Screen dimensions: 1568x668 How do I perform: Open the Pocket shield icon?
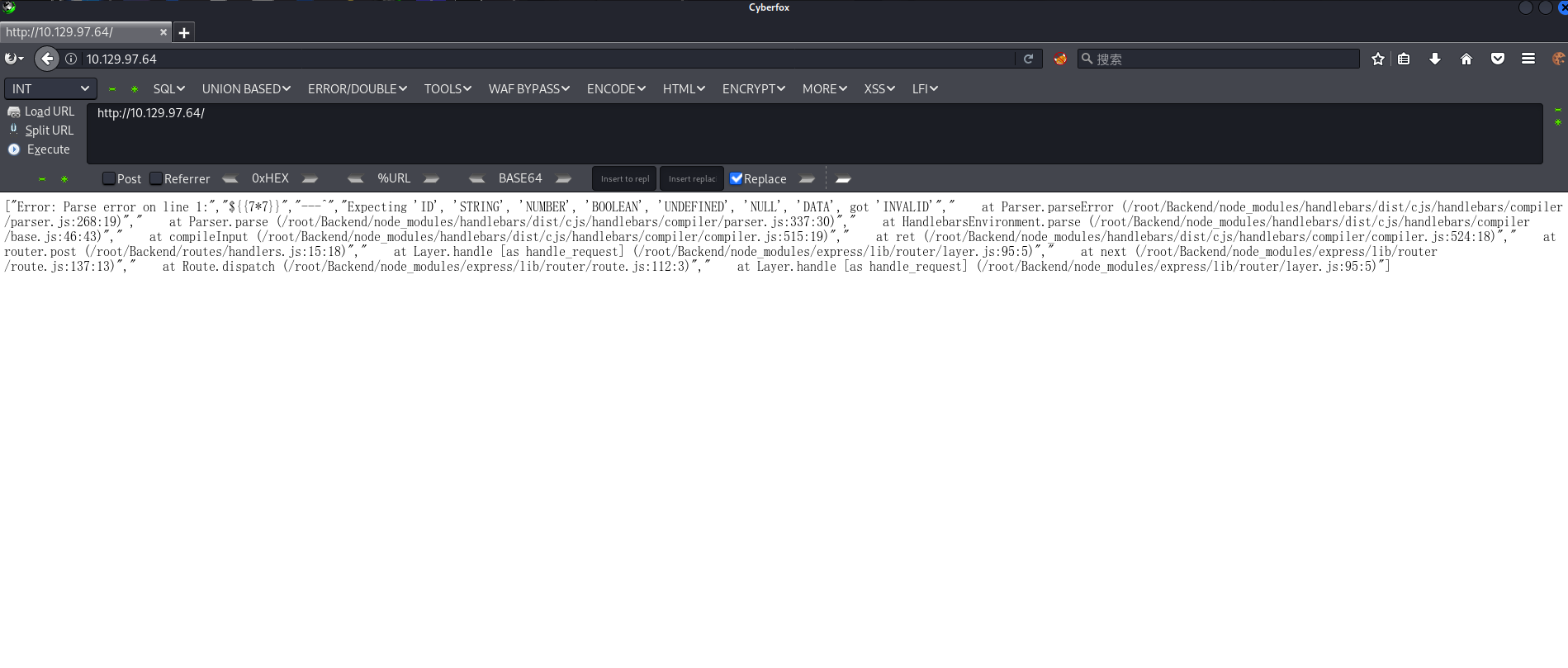(1497, 59)
